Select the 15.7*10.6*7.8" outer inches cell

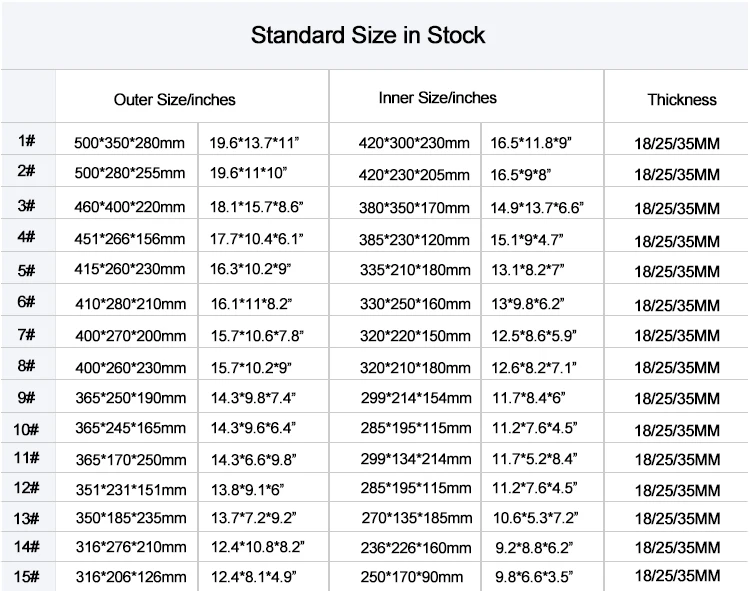pyautogui.click(x=256, y=336)
